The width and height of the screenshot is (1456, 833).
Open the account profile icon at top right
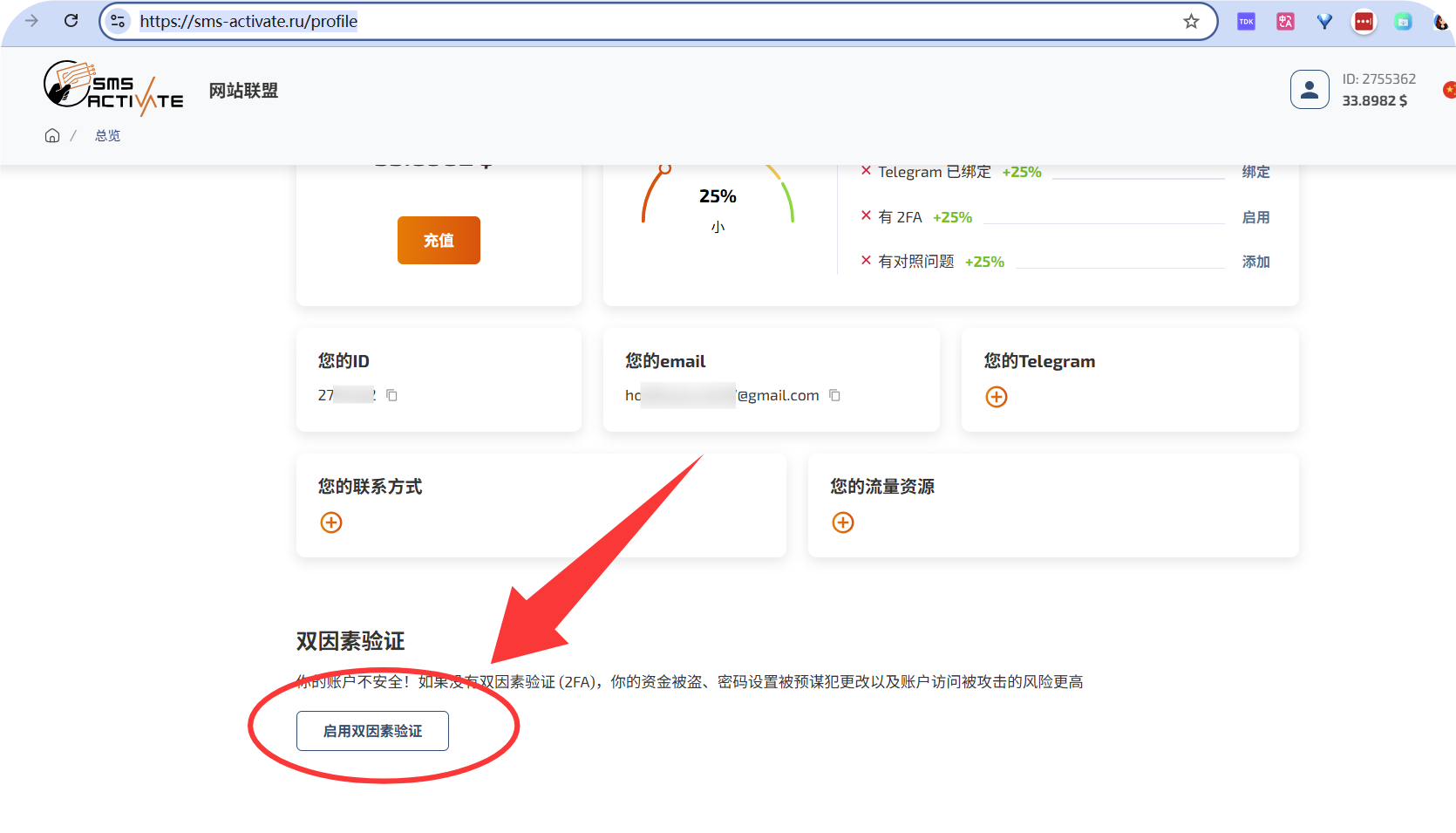[x=1310, y=89]
